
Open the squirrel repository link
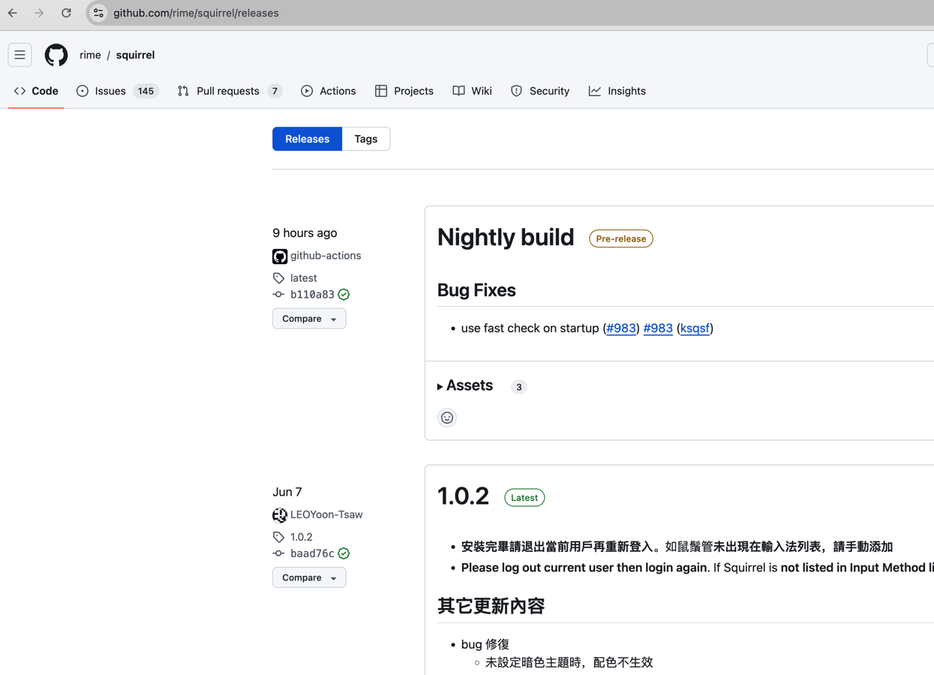135,55
